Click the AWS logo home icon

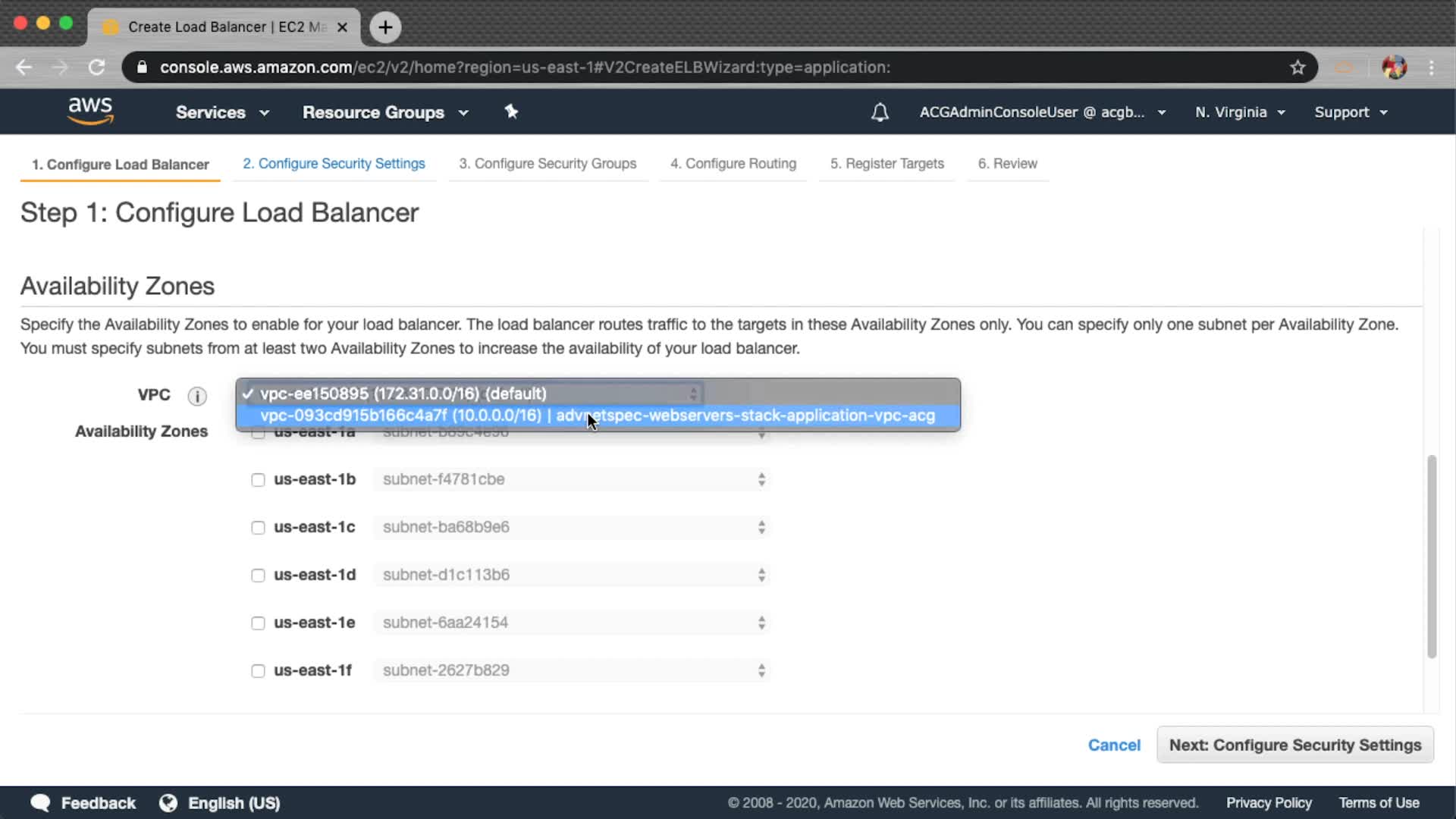click(x=90, y=111)
